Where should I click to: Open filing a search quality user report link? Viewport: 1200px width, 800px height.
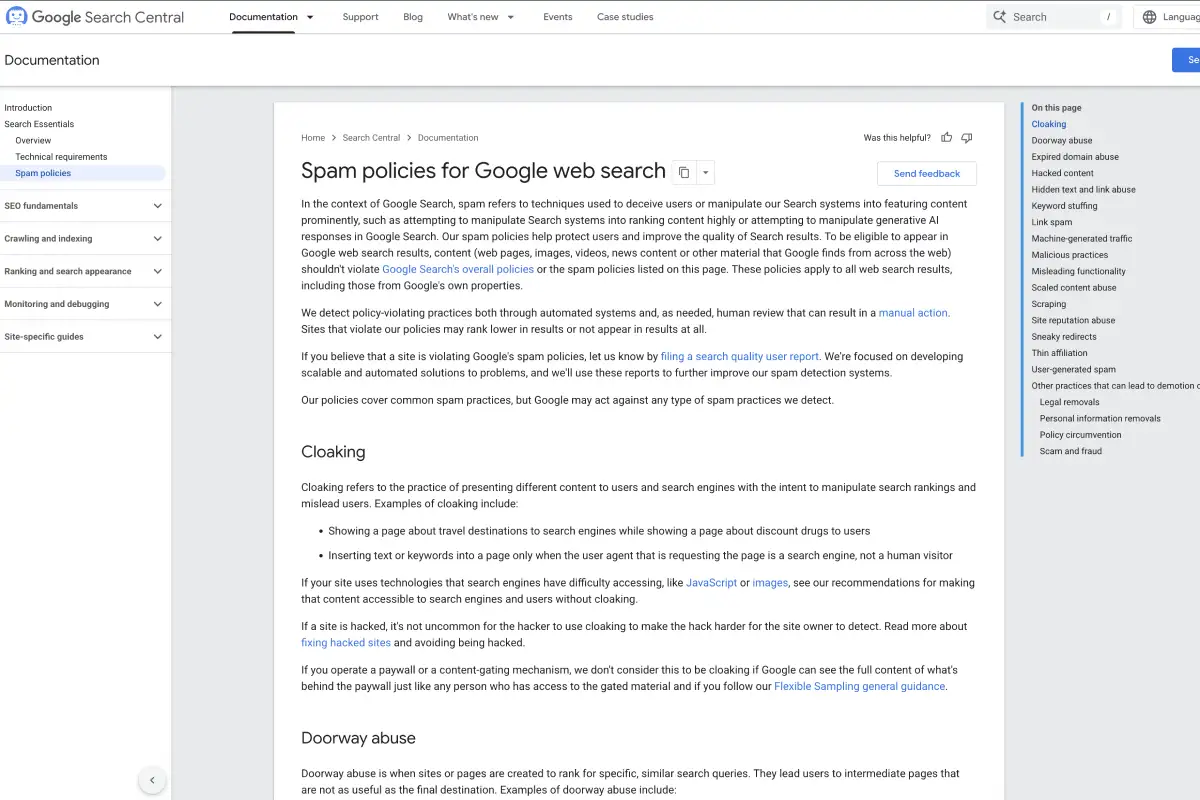[740, 356]
